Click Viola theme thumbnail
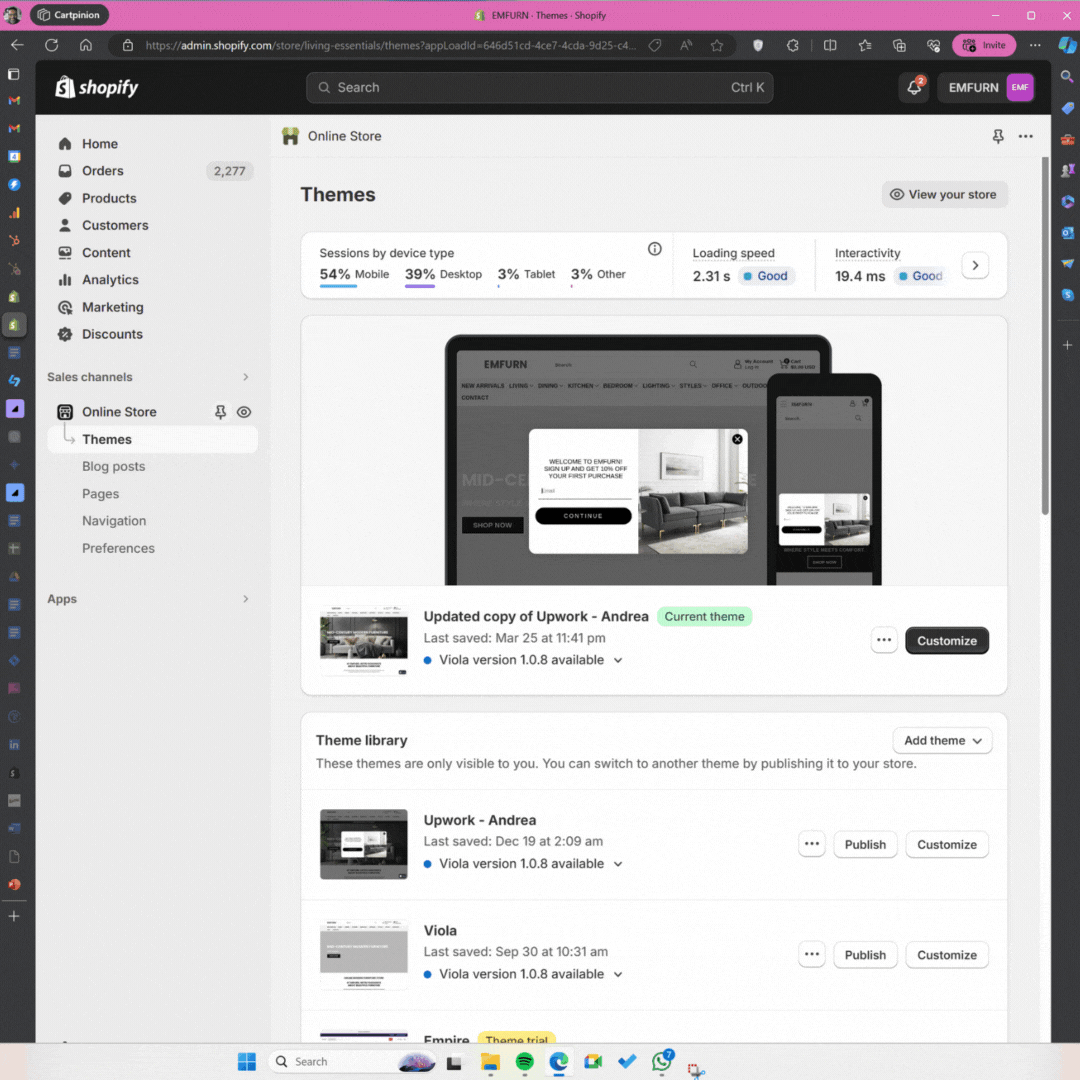1080x1080 pixels. tap(364, 955)
